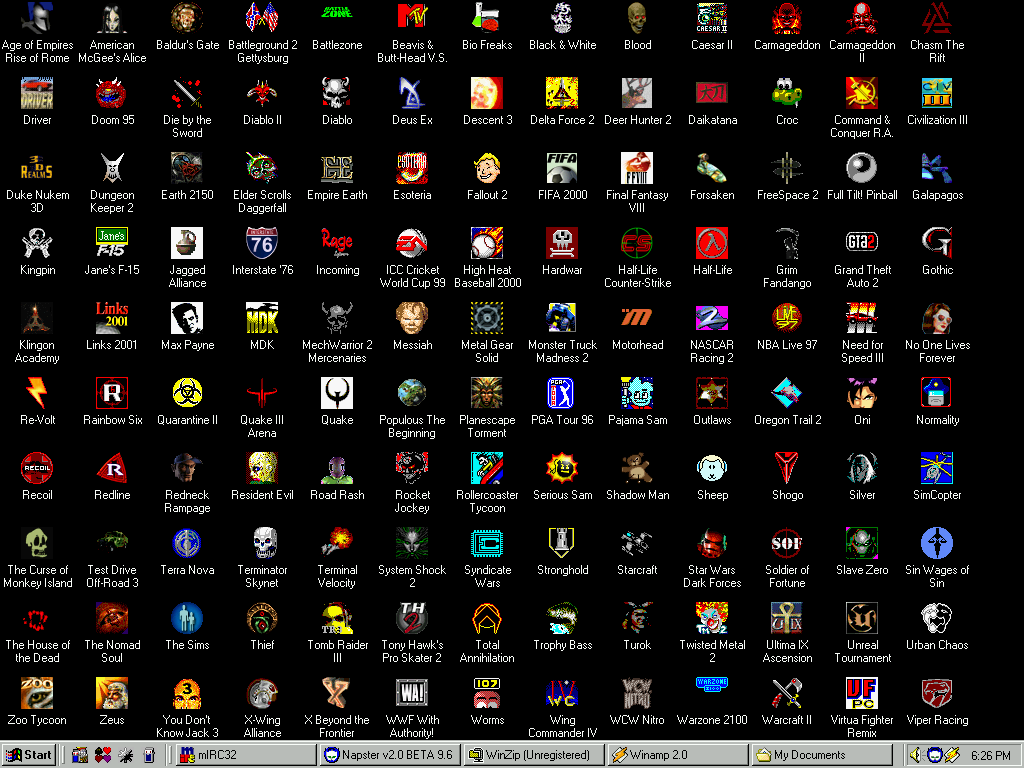Click the Deus Ex shortcut
This screenshot has height=768, width=1024.
click(x=412, y=93)
